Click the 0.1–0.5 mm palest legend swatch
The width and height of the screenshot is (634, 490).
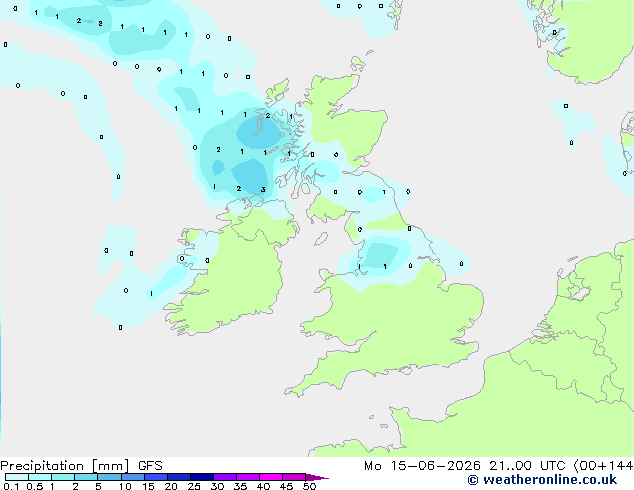click(x=17, y=477)
